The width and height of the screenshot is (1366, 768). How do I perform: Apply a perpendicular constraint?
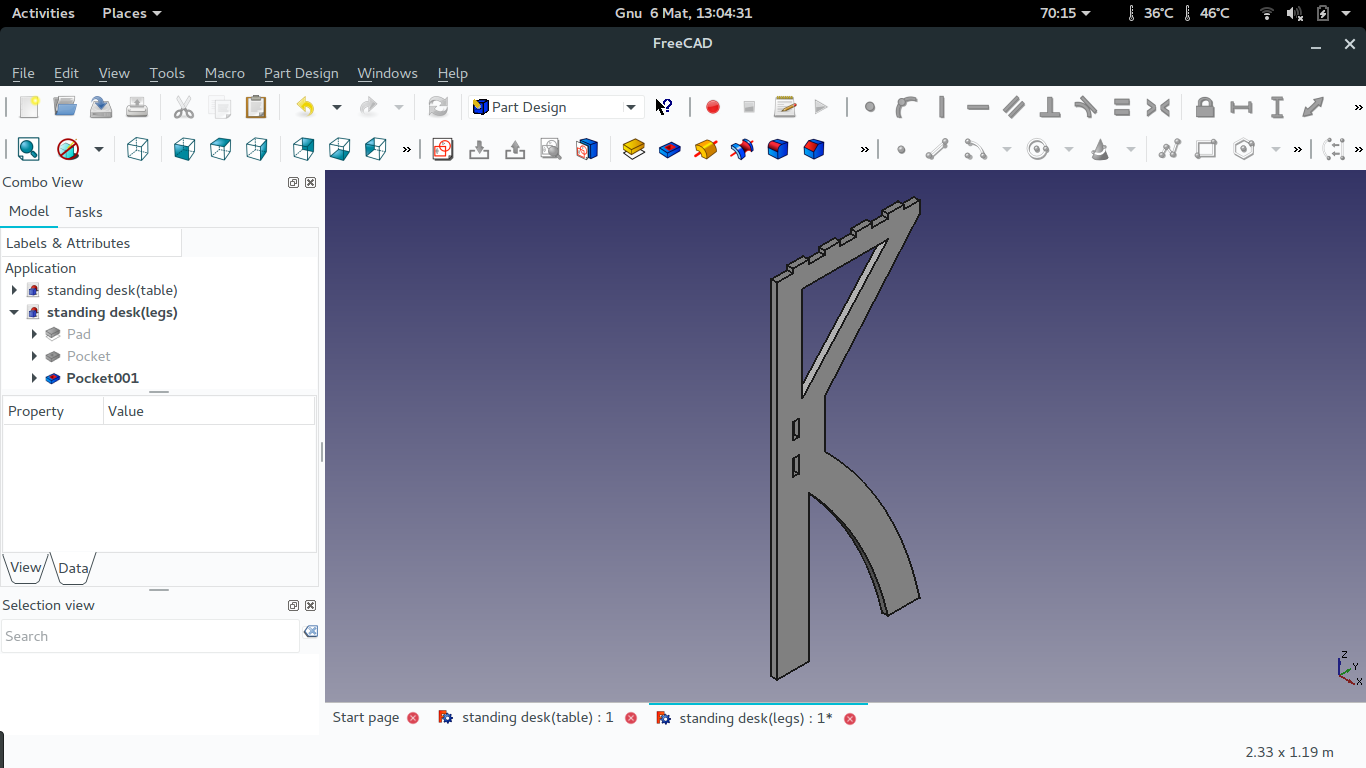1049,107
